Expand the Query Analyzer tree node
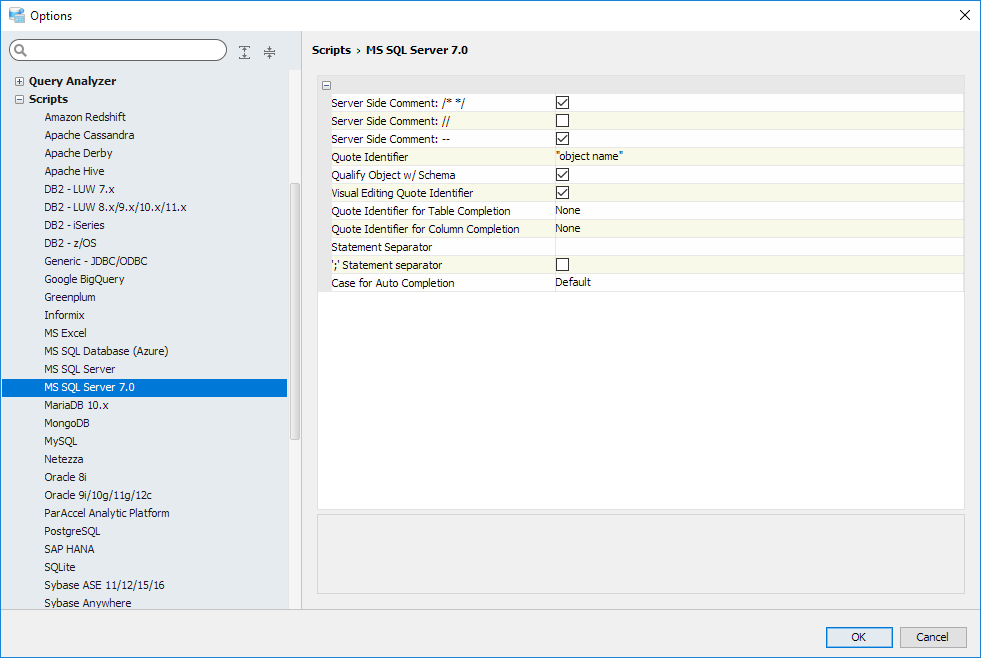Viewport: 981px width, 658px height. click(x=19, y=81)
